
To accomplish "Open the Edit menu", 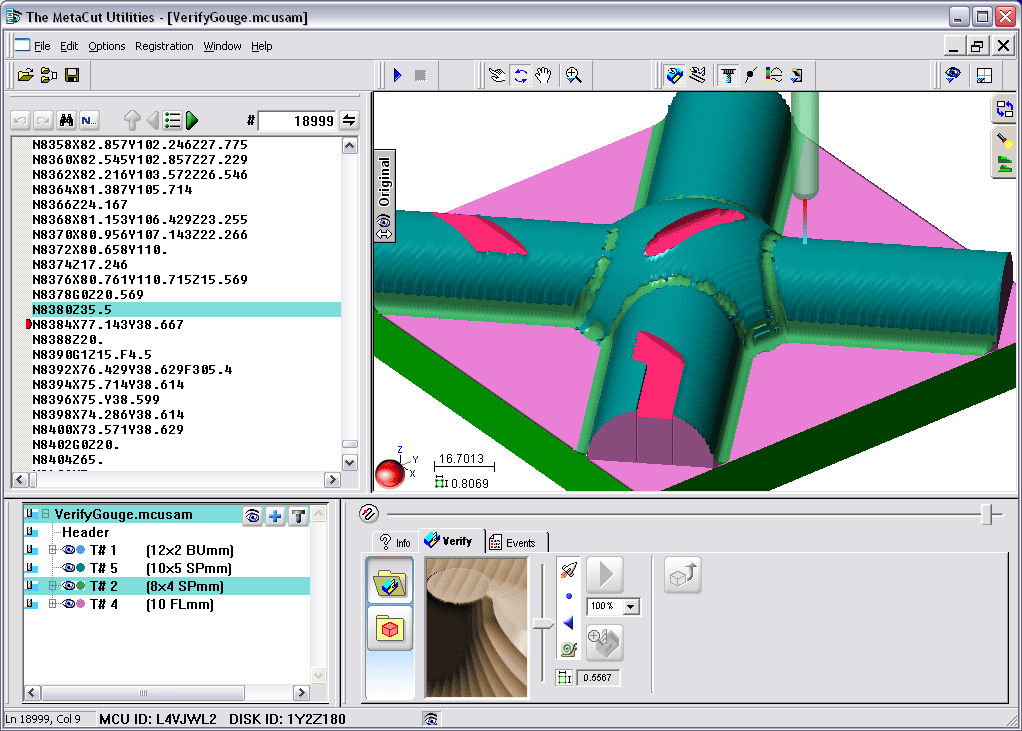I will point(68,46).
